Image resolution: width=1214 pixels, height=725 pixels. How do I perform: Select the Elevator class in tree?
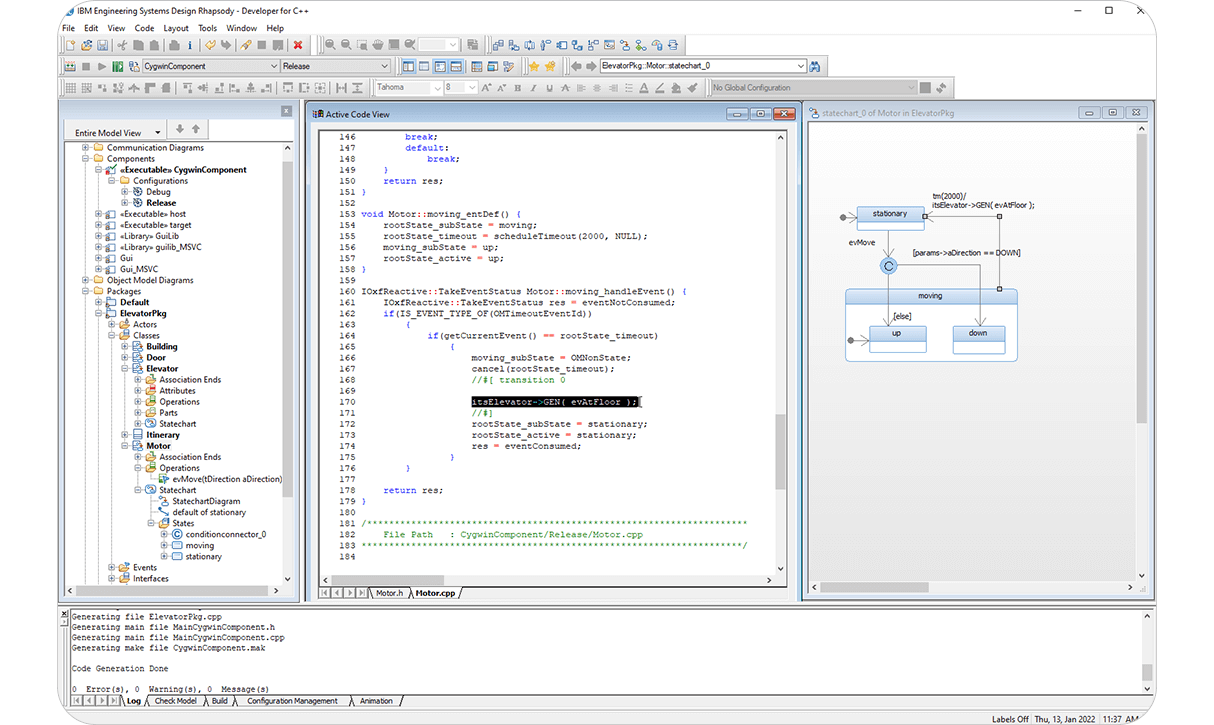click(x=162, y=369)
